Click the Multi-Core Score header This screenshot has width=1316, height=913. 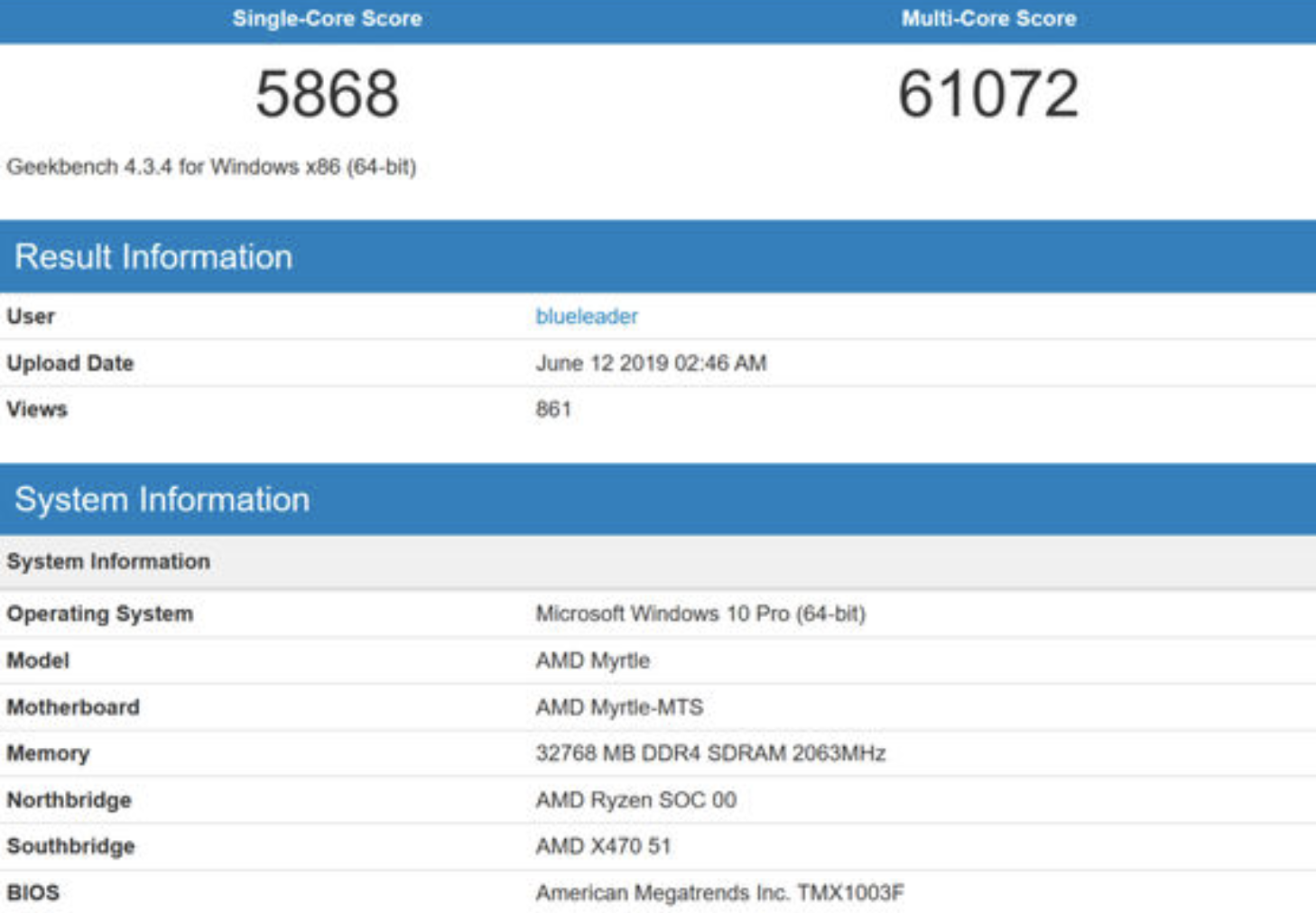[x=988, y=19]
